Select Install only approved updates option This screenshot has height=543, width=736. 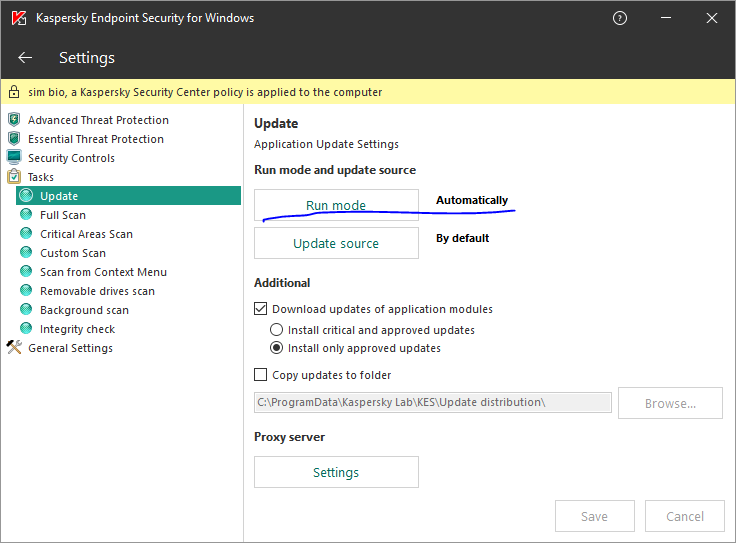[x=277, y=348]
